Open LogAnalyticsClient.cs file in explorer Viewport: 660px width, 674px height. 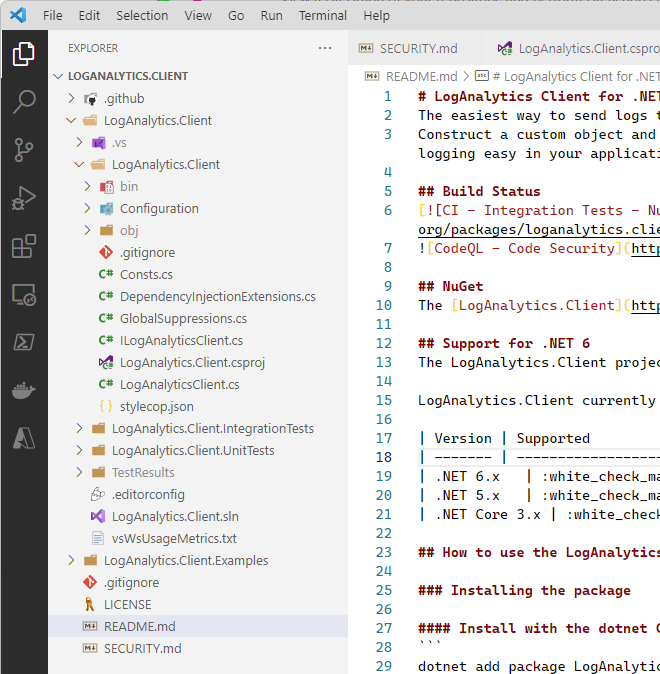[179, 385]
